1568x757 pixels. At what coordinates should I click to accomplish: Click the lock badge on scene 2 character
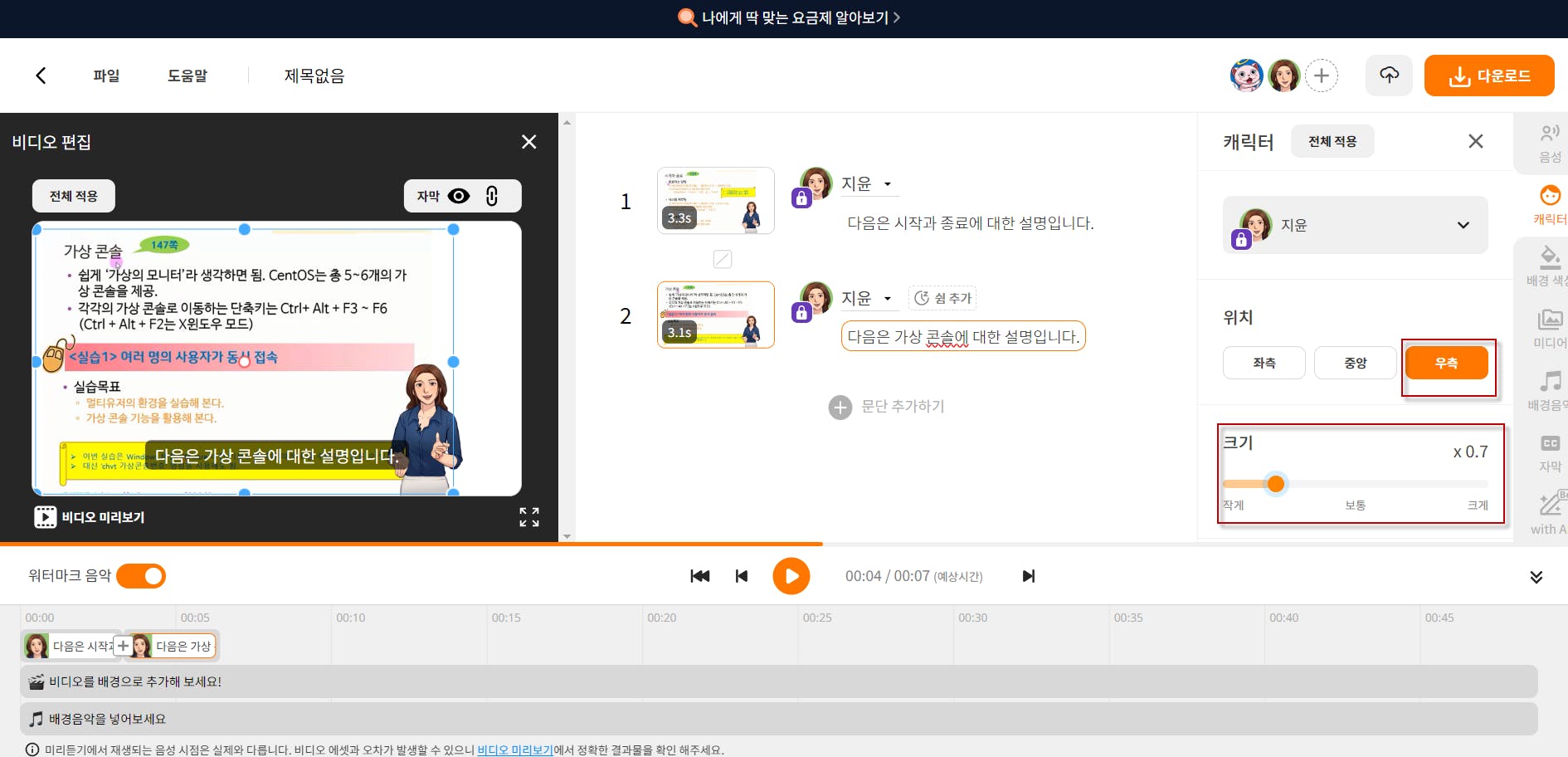801,313
